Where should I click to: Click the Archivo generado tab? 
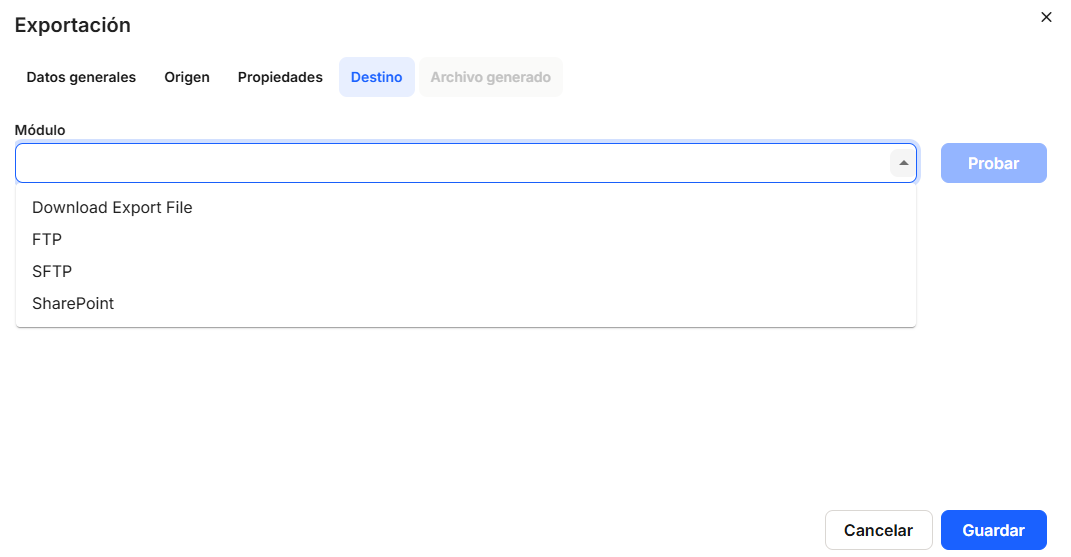click(x=491, y=77)
